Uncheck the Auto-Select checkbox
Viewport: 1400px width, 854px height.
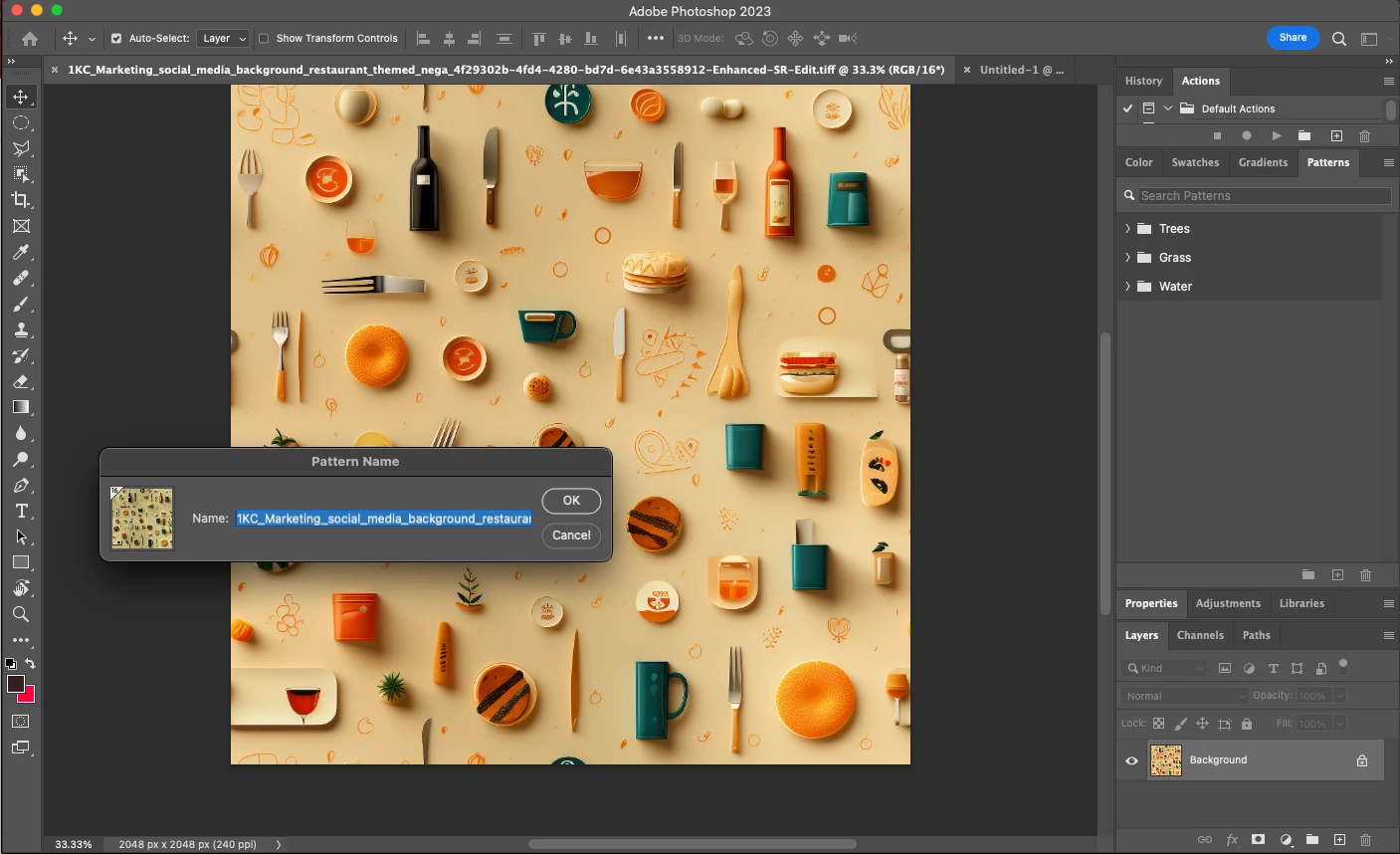(116, 39)
